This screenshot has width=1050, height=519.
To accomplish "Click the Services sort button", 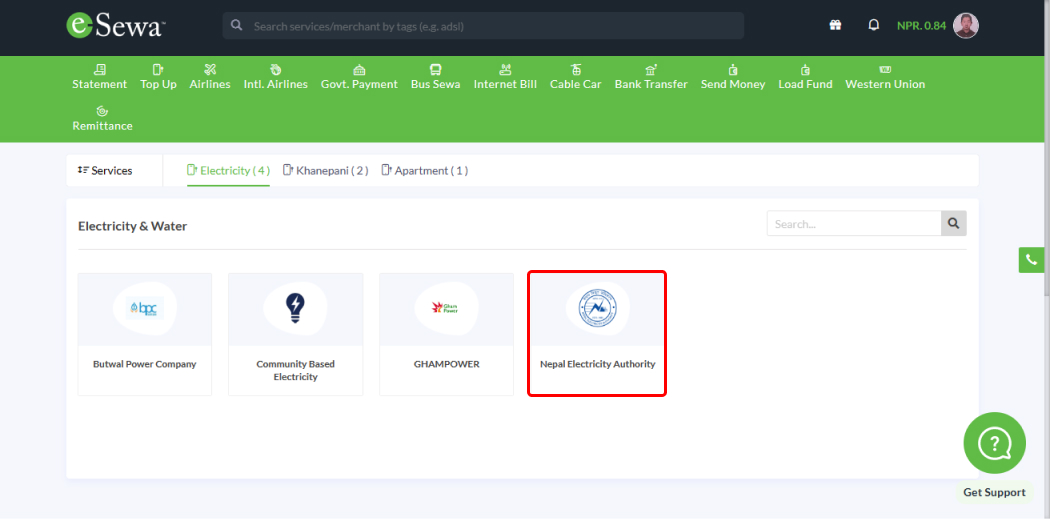I will tap(105, 171).
